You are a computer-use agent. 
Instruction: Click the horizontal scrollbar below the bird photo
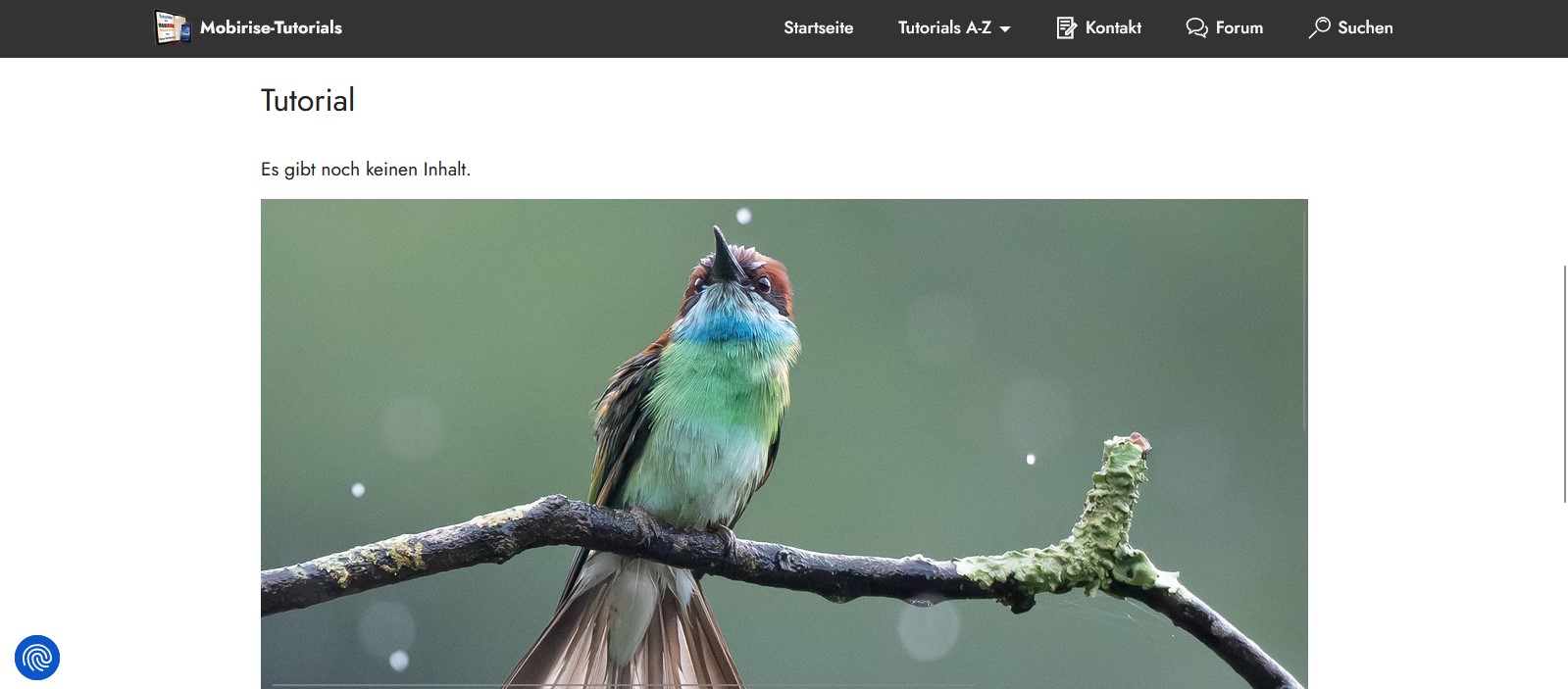click(626, 685)
